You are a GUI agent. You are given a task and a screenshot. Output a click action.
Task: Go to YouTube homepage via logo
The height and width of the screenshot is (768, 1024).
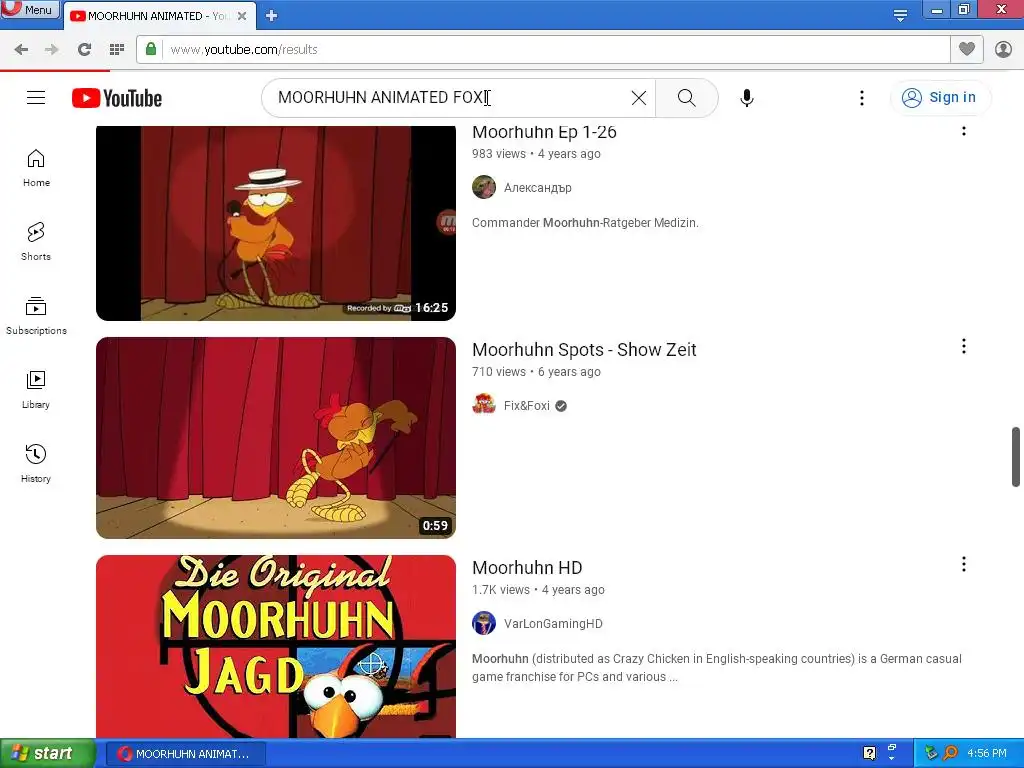click(x=117, y=98)
